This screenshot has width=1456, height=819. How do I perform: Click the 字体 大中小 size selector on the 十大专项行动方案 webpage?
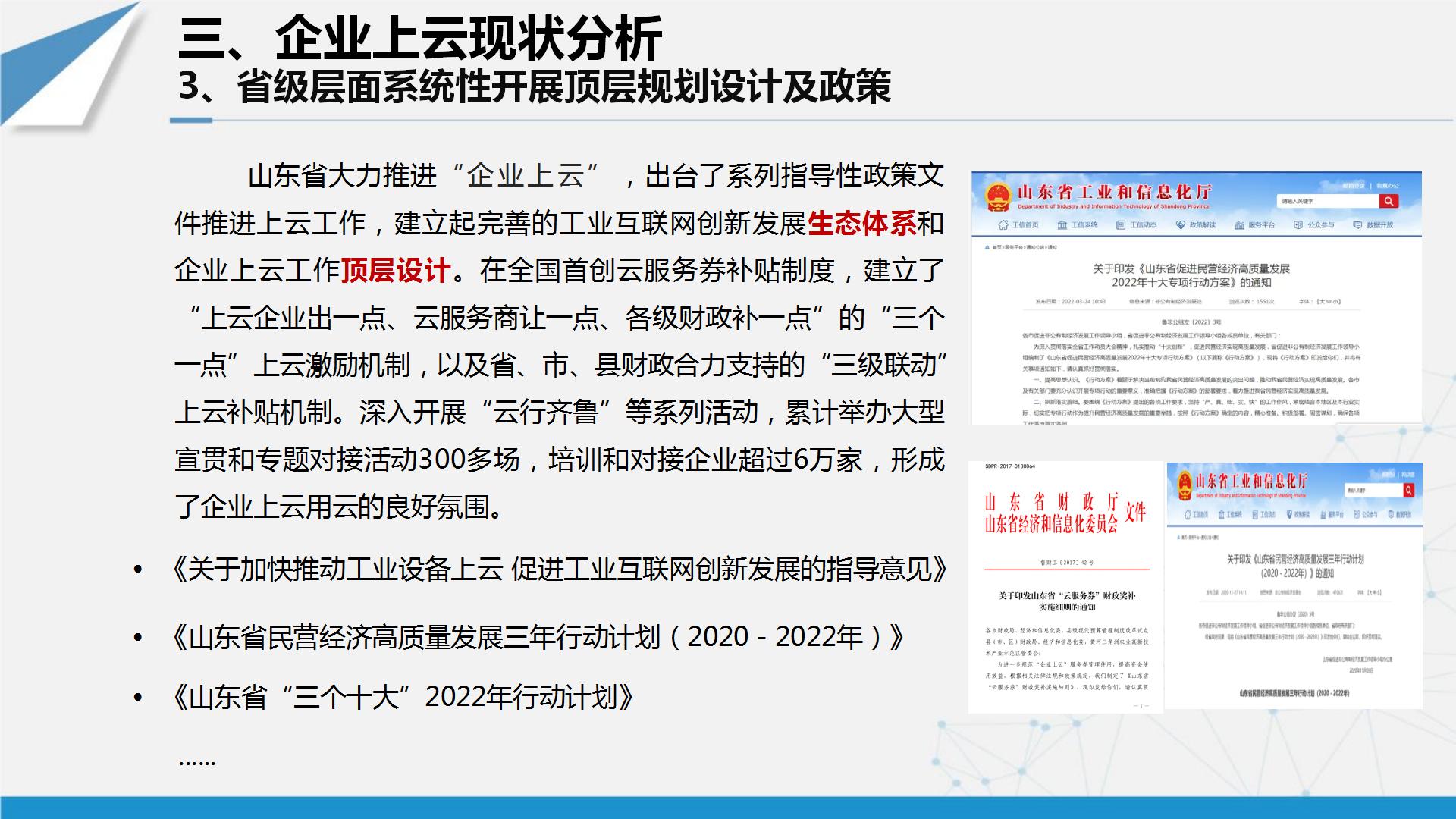[1319, 301]
